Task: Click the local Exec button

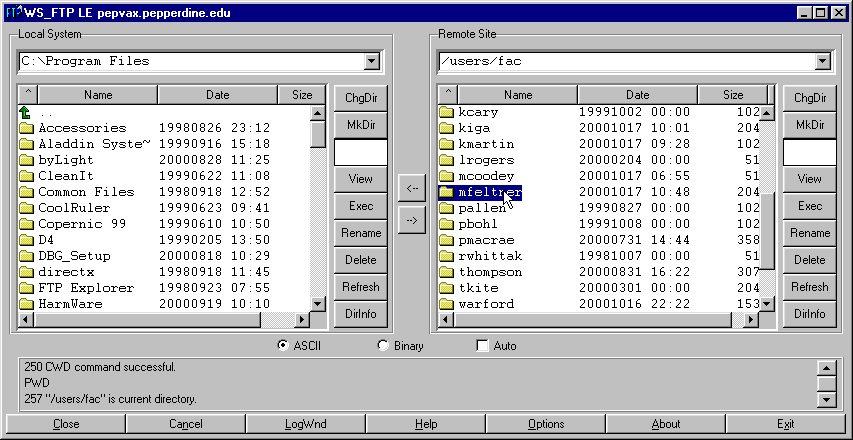Action: 361,206
